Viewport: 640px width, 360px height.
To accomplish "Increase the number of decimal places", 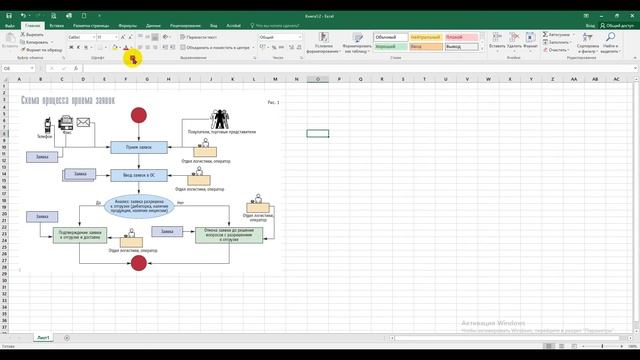I will click(x=291, y=47).
